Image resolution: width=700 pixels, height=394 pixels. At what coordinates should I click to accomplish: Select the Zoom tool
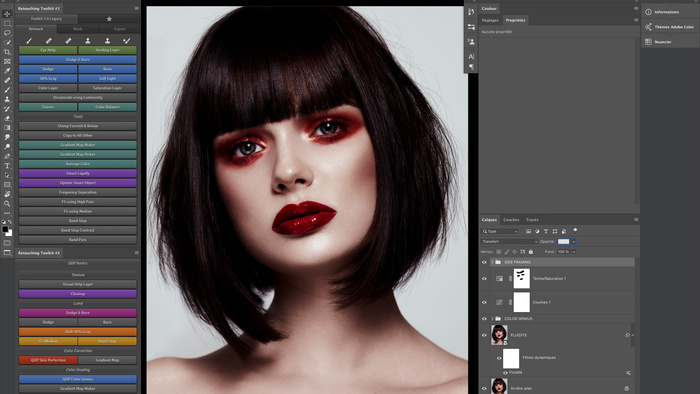click(x=7, y=203)
